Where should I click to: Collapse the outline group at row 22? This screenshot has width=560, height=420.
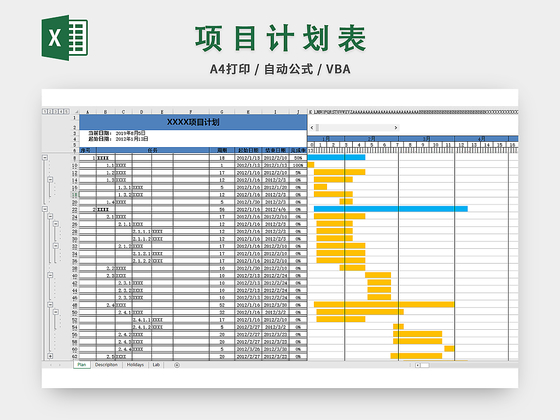coord(45,209)
